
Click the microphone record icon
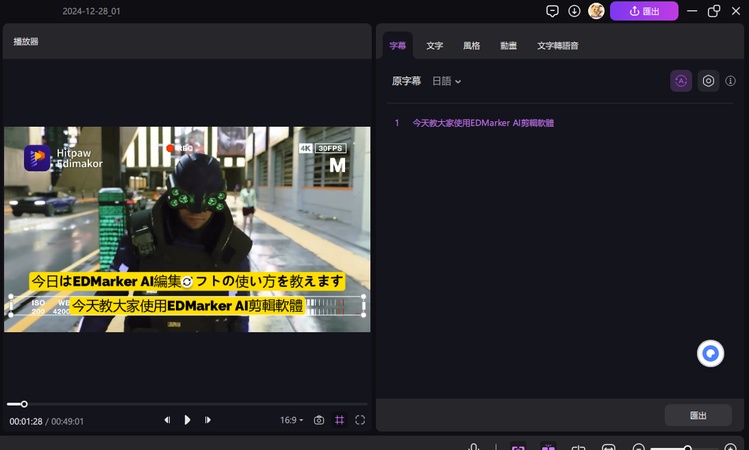pos(473,447)
